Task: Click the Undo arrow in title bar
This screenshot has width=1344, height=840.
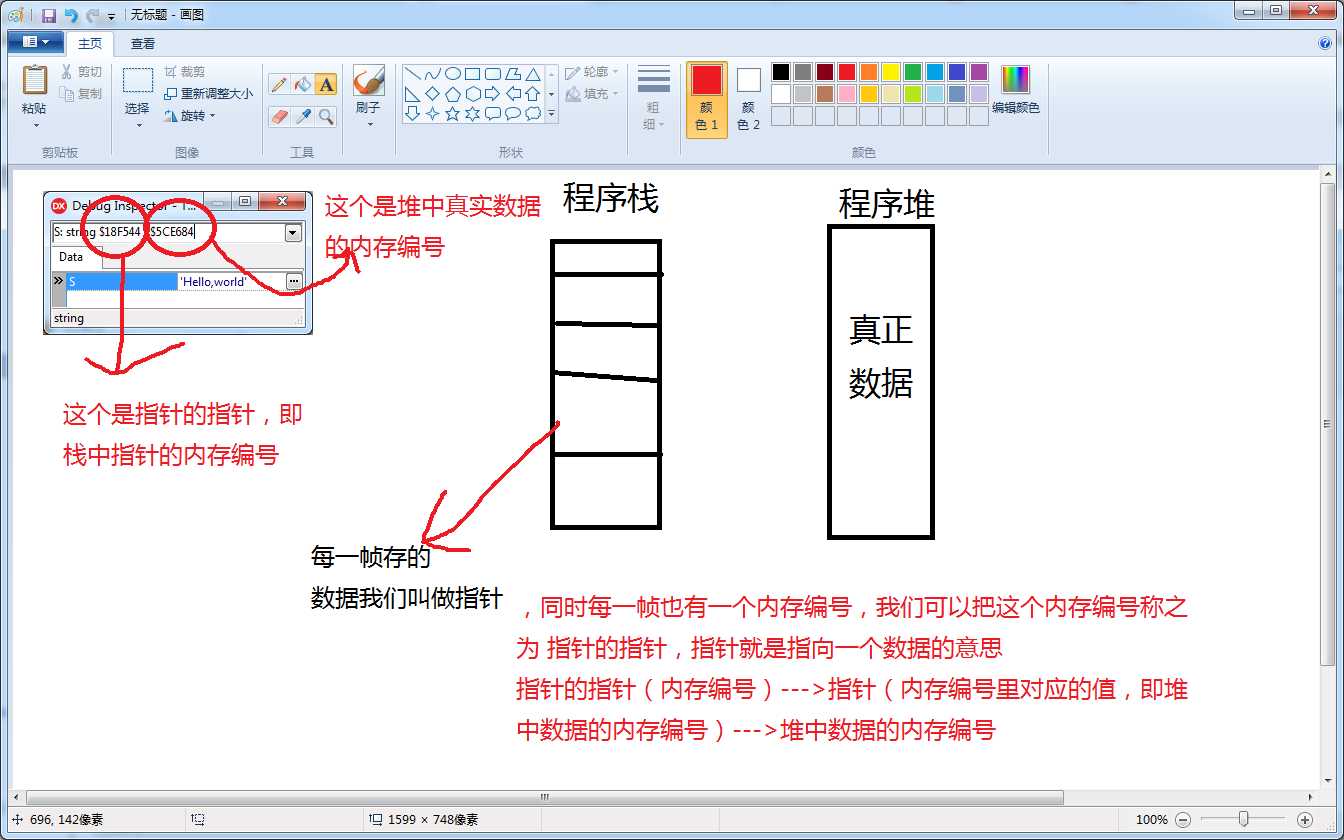Action: tap(71, 15)
